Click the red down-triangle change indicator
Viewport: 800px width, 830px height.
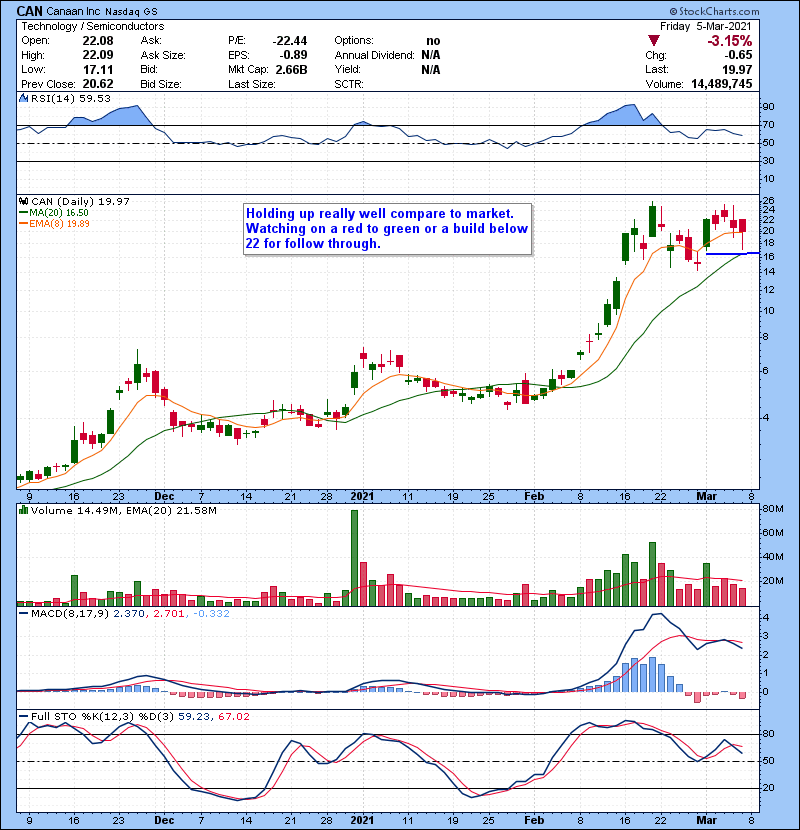[x=654, y=41]
